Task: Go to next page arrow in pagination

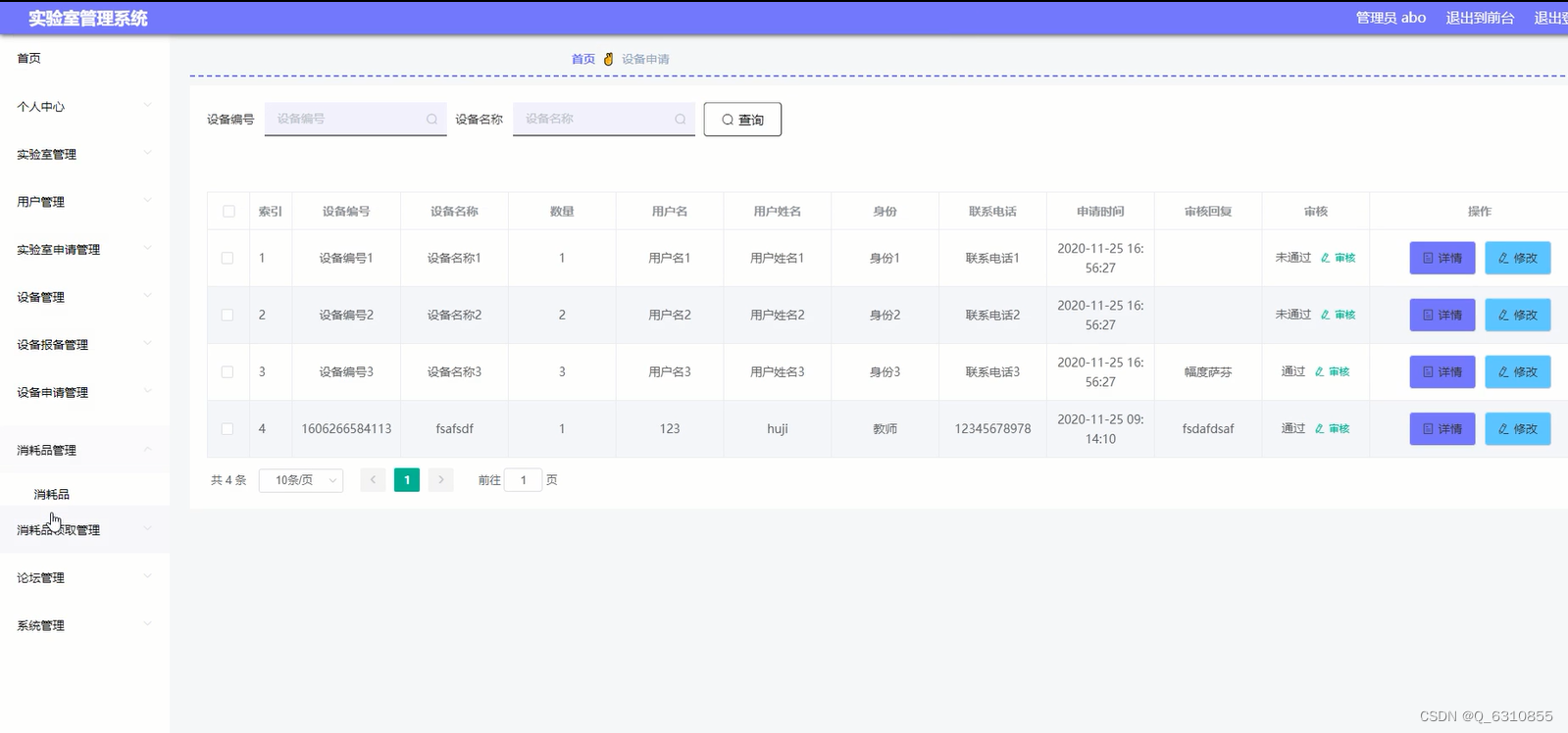Action: click(441, 480)
